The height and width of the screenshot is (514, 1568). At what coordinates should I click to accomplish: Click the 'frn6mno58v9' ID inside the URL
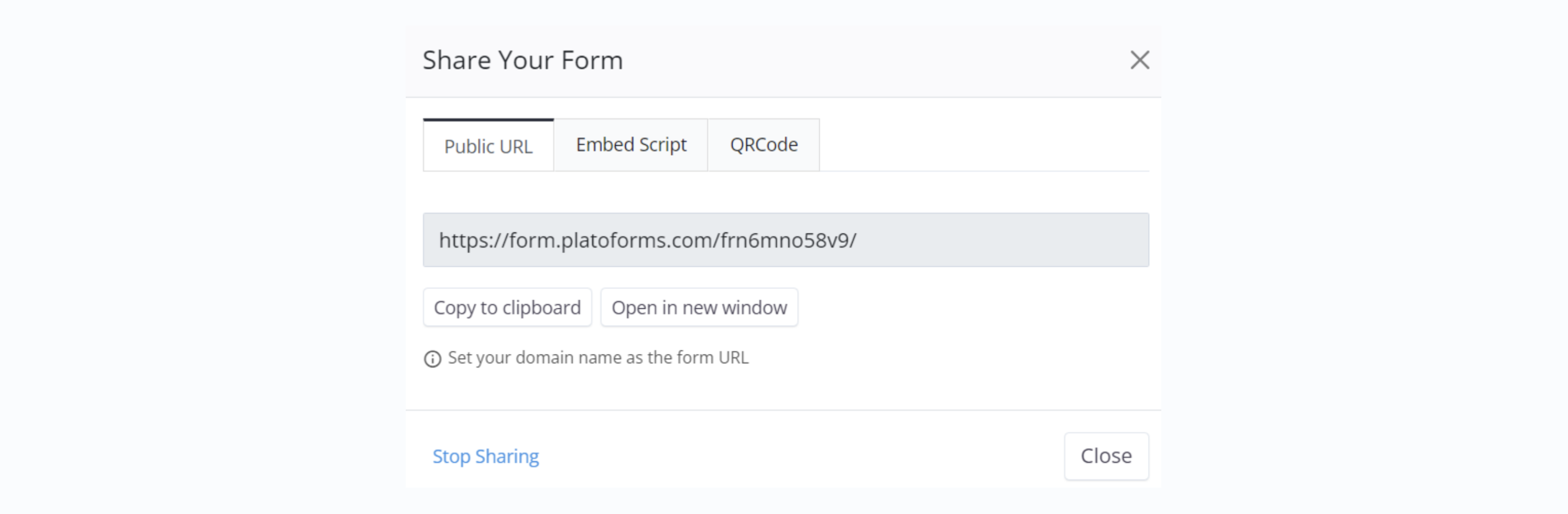[785, 240]
